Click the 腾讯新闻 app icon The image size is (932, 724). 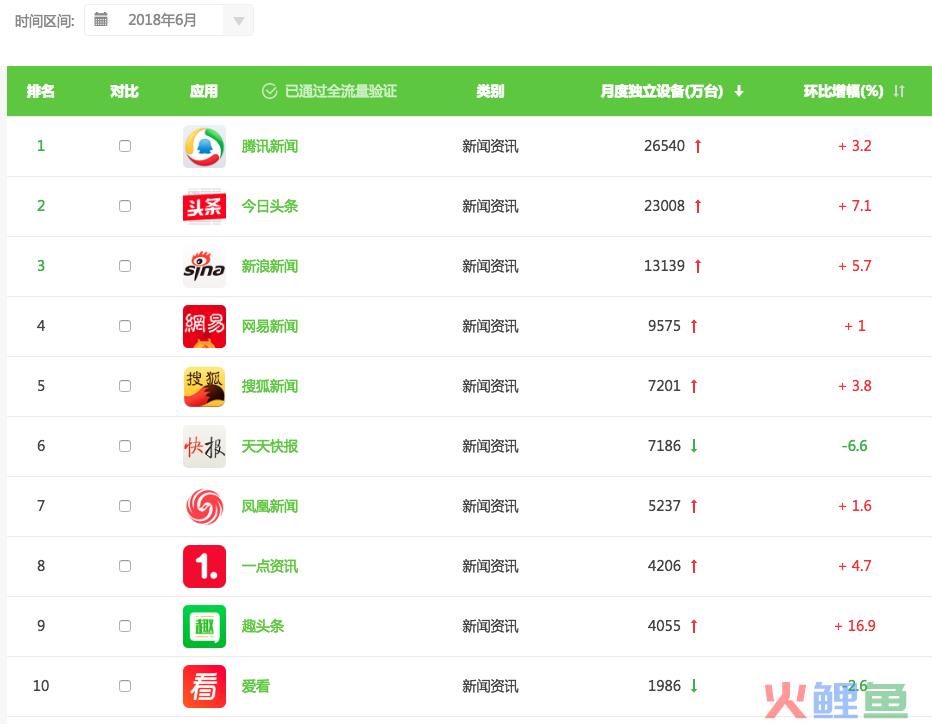tap(204, 146)
